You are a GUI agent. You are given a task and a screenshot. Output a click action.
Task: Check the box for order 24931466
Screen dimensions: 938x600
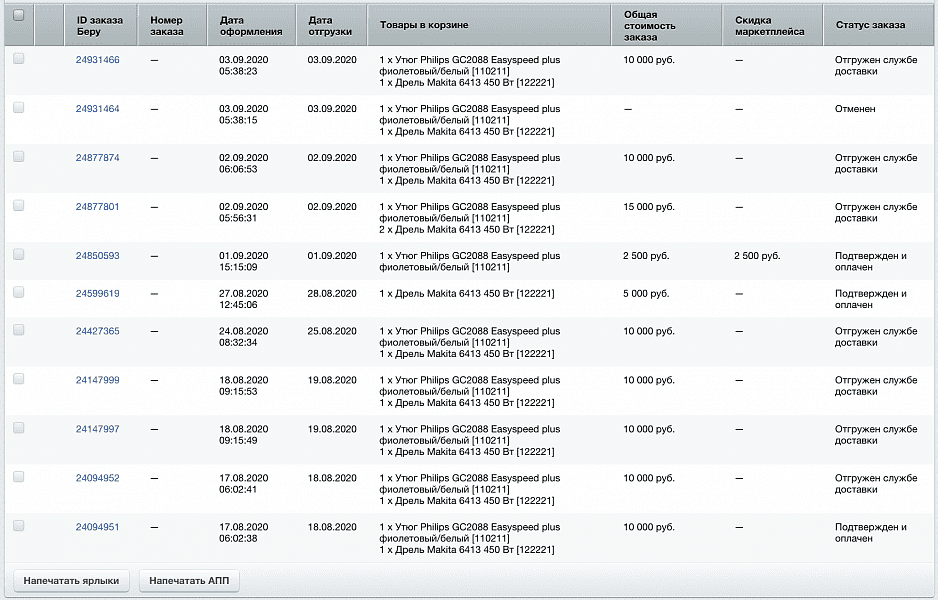click(19, 59)
